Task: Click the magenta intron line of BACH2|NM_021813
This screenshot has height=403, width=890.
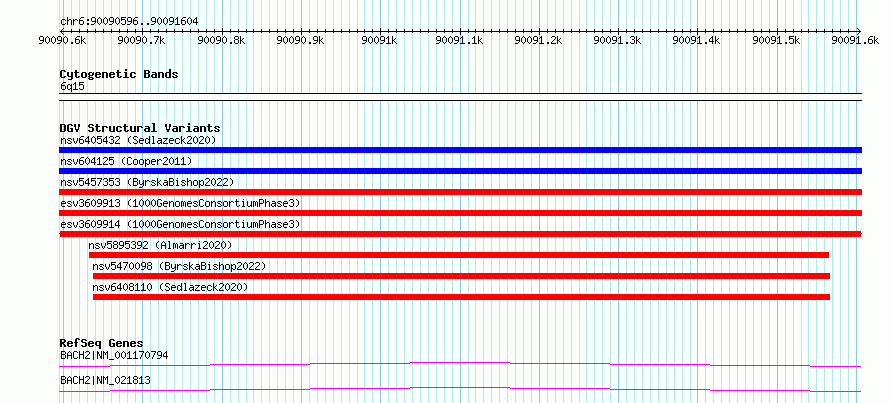Action: tap(460, 389)
